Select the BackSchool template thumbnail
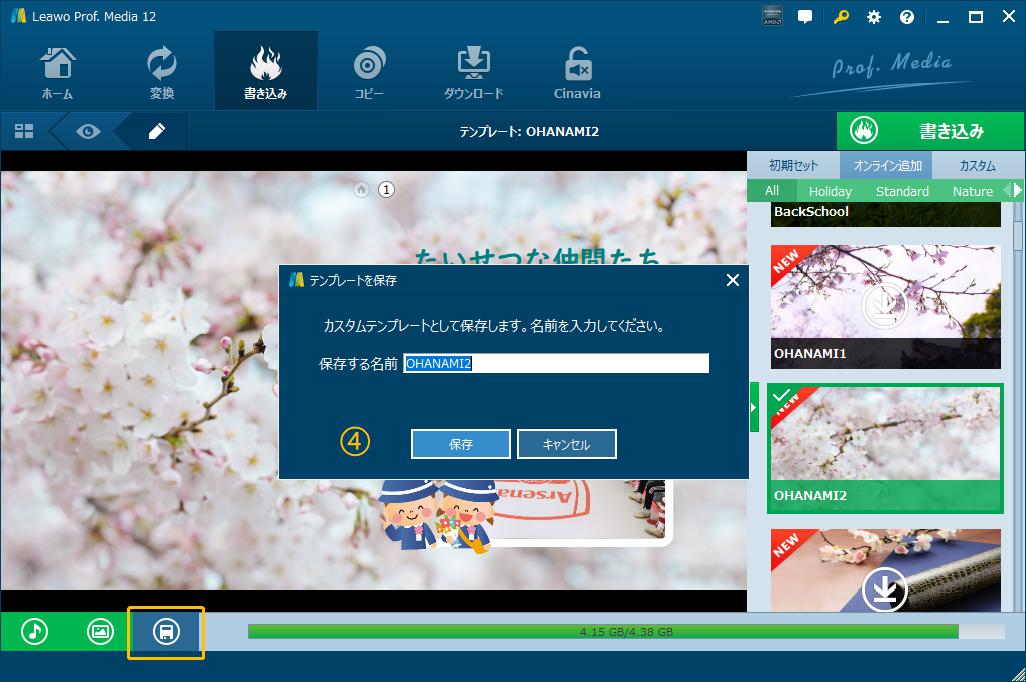 885,214
